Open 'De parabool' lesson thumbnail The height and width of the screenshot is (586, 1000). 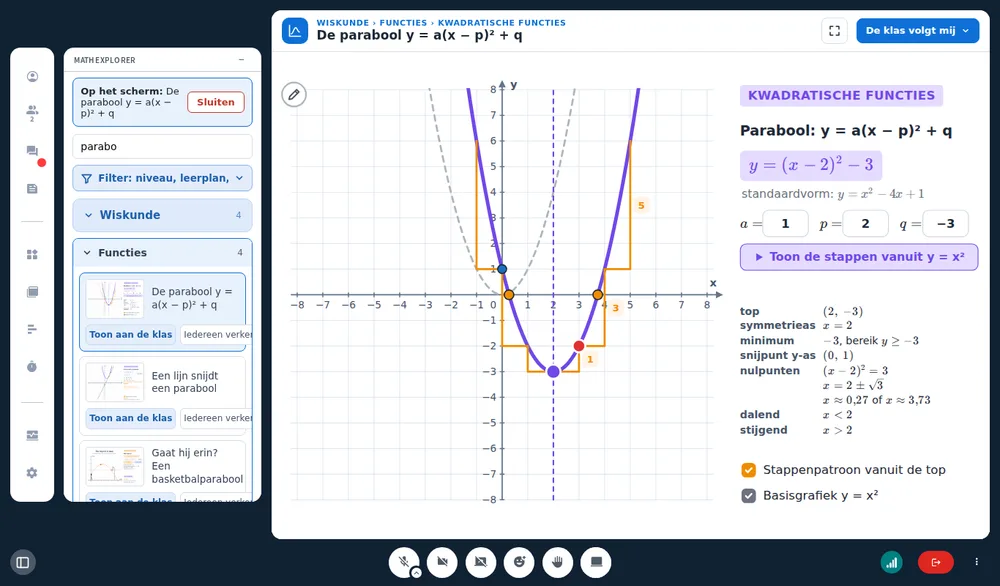(115, 298)
